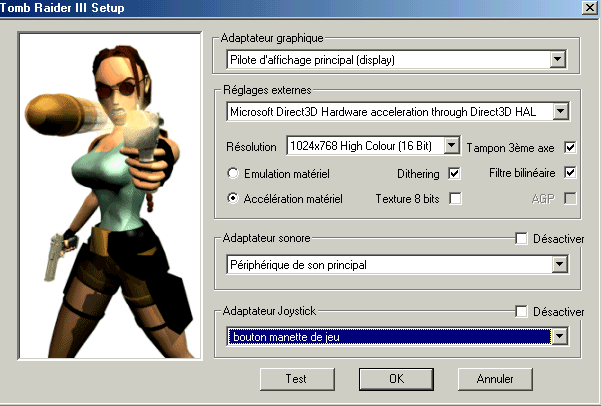Expand the Direct3D HAL dropdown arrow
The image size is (601, 406).
pos(561,112)
